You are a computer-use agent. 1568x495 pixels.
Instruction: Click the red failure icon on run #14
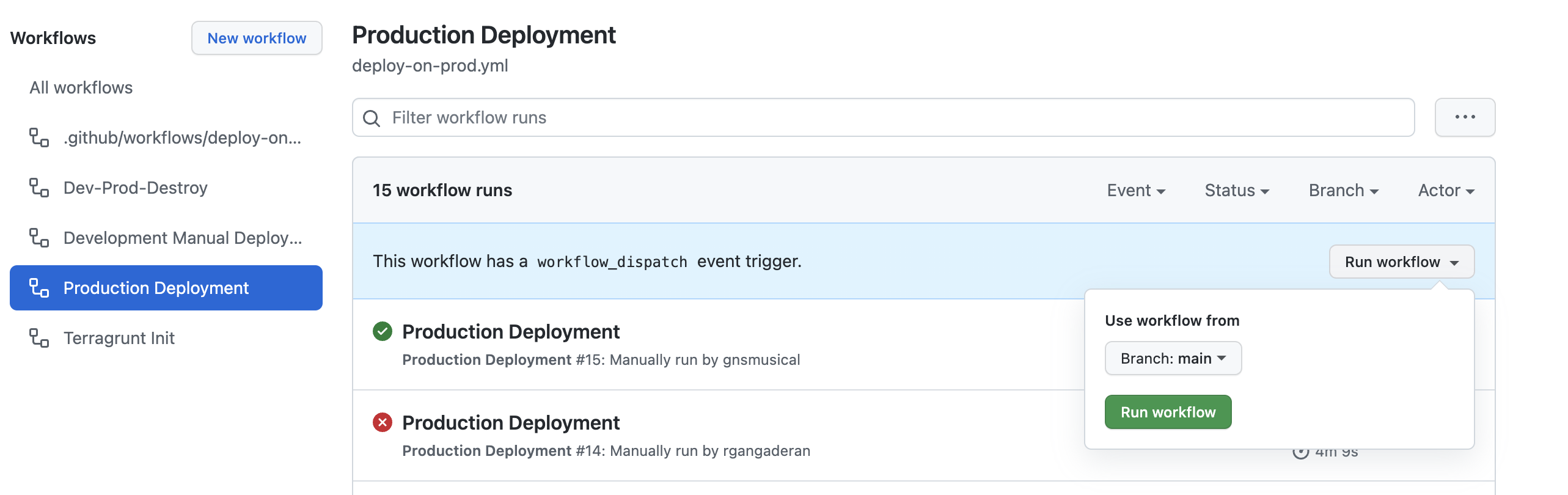382,422
